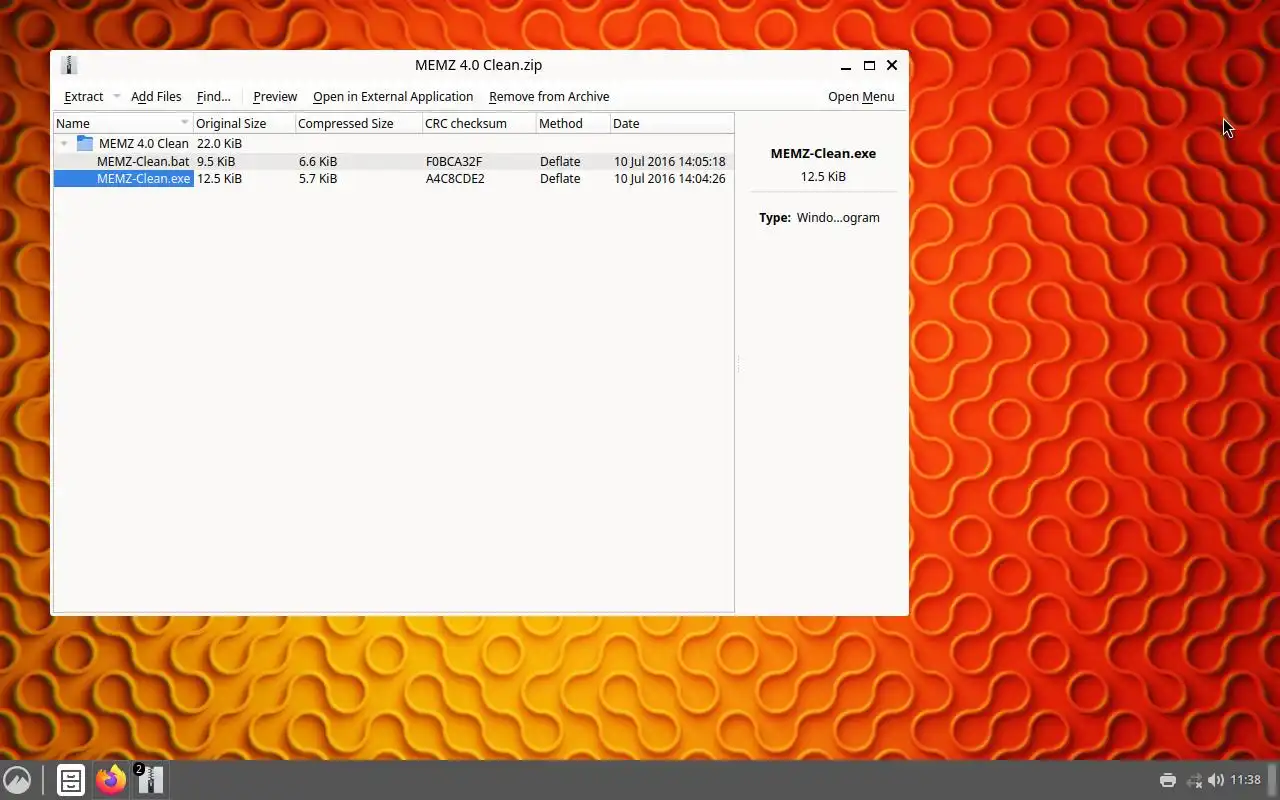Image resolution: width=1280 pixels, height=800 pixels.
Task: Click Open in External Application
Action: 393,97
